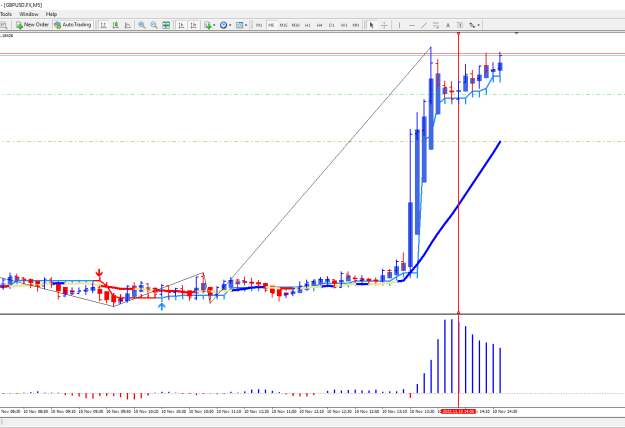Click the chart shift triangle marker
Viewport: 625px width, 428px height.
517,33
